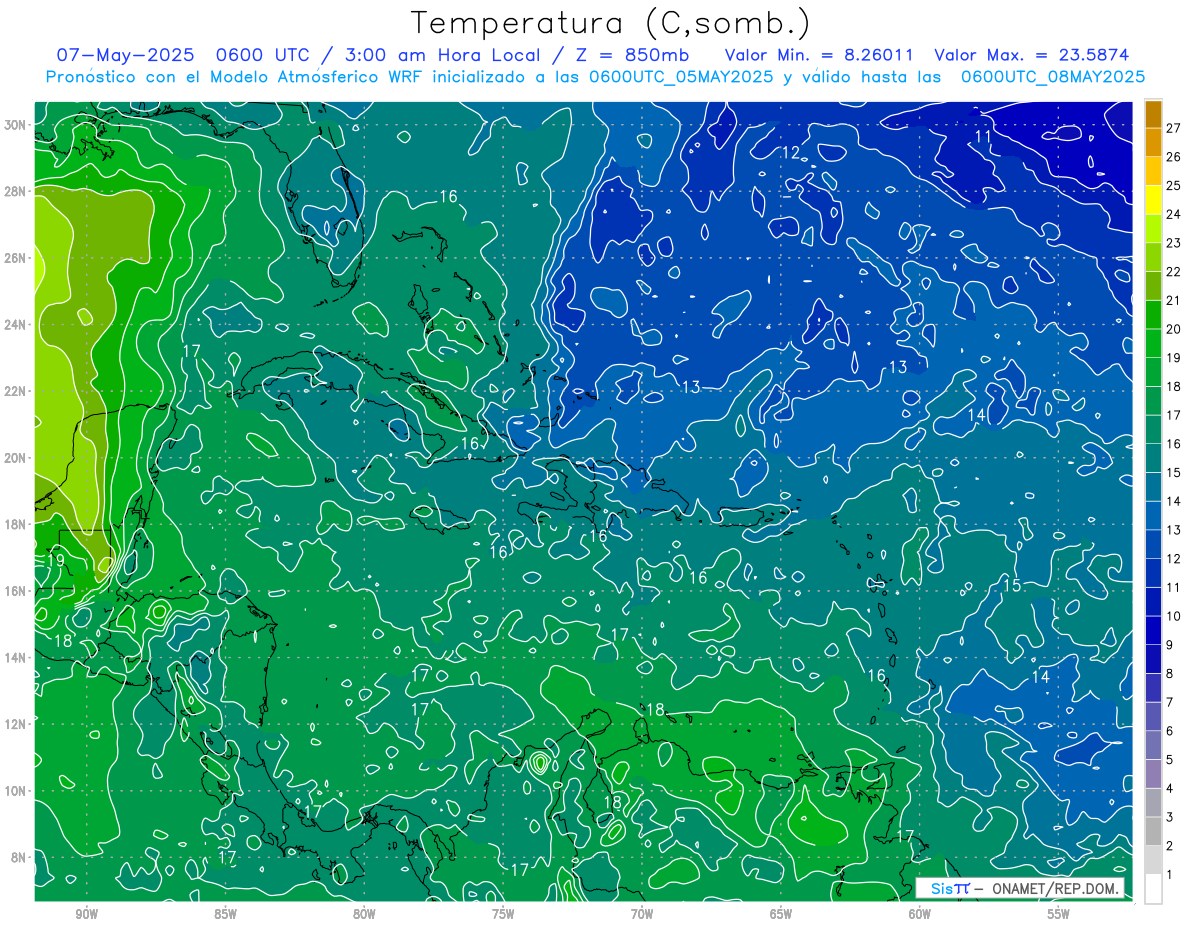Screen dimensions: 1200x927
Task: Click the '5' label on the color scale
Action: (x=1170, y=760)
